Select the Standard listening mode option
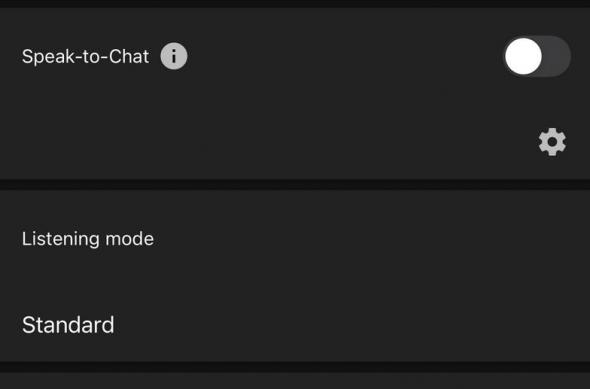The height and width of the screenshot is (389, 590). [68, 325]
